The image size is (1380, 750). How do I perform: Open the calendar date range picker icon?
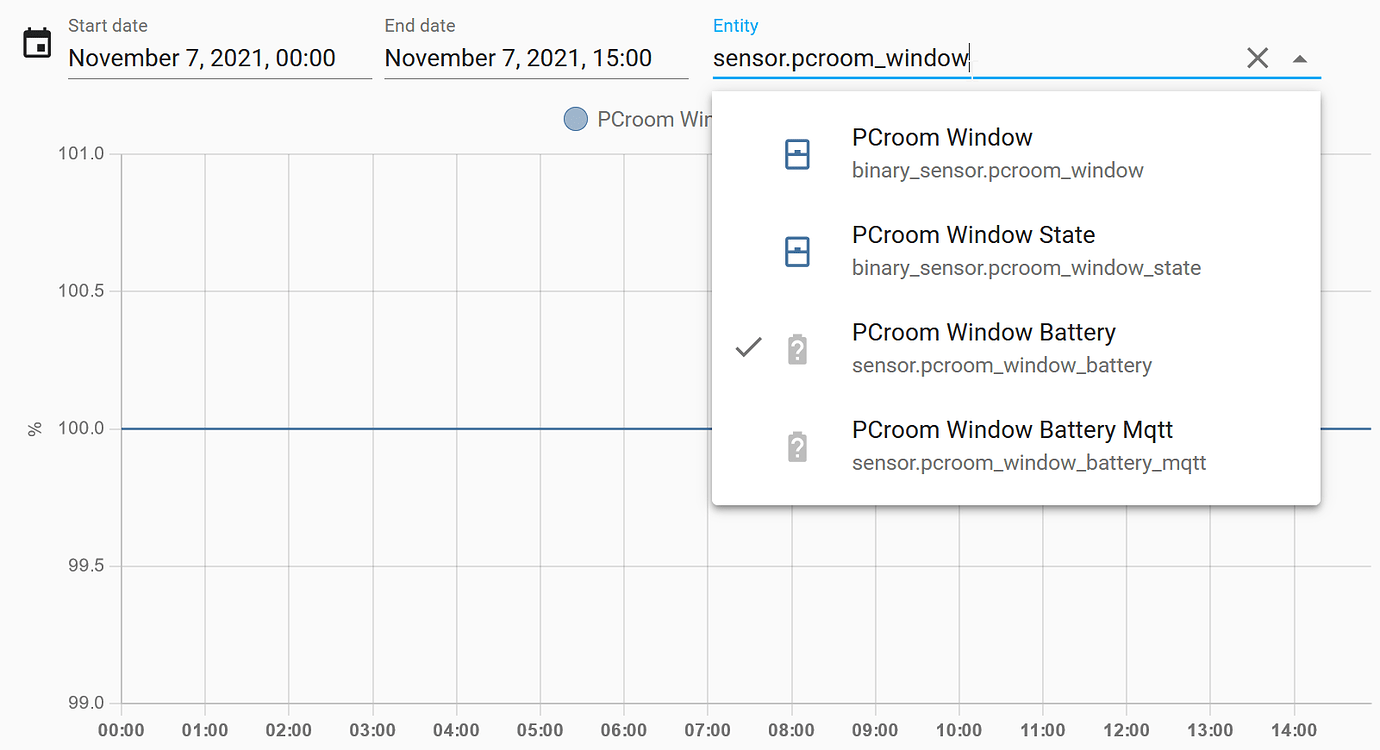[37, 43]
